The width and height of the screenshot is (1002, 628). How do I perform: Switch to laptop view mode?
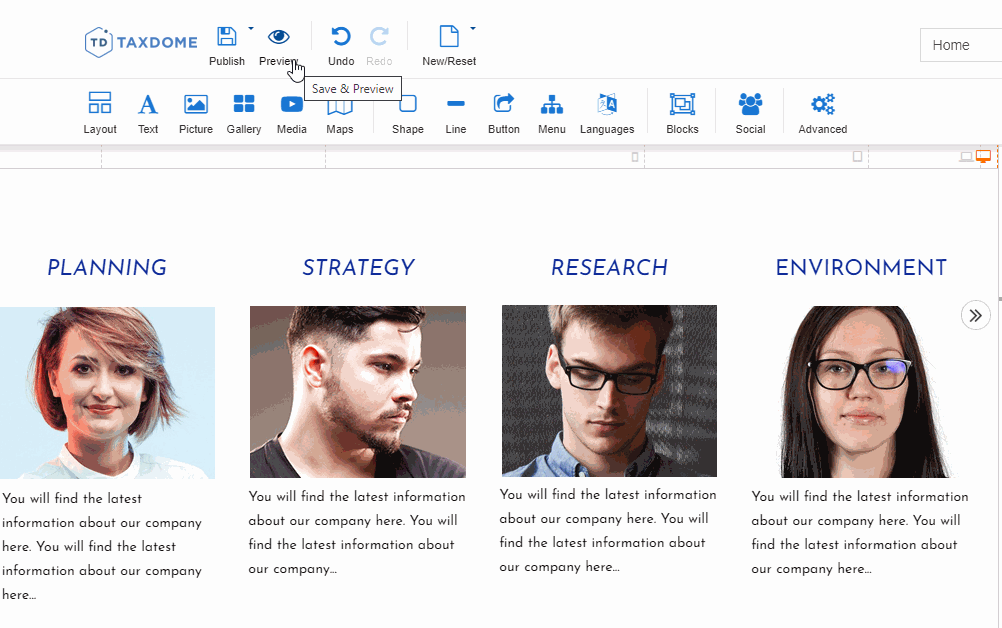click(x=966, y=157)
